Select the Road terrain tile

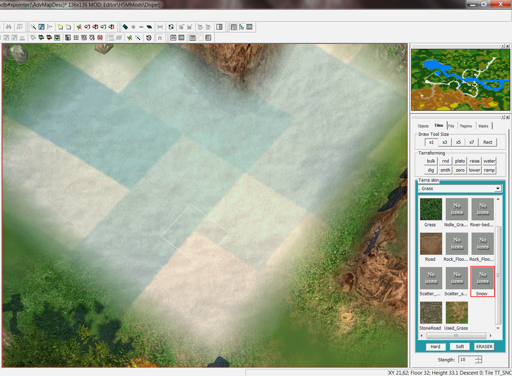[x=431, y=244]
